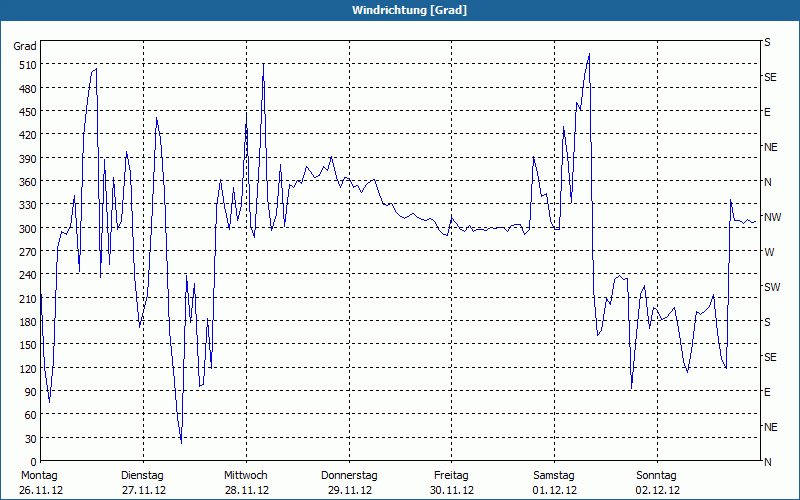The height and width of the screenshot is (500, 800).
Task: Select the date 02.12.12
Action: [x=658, y=490]
